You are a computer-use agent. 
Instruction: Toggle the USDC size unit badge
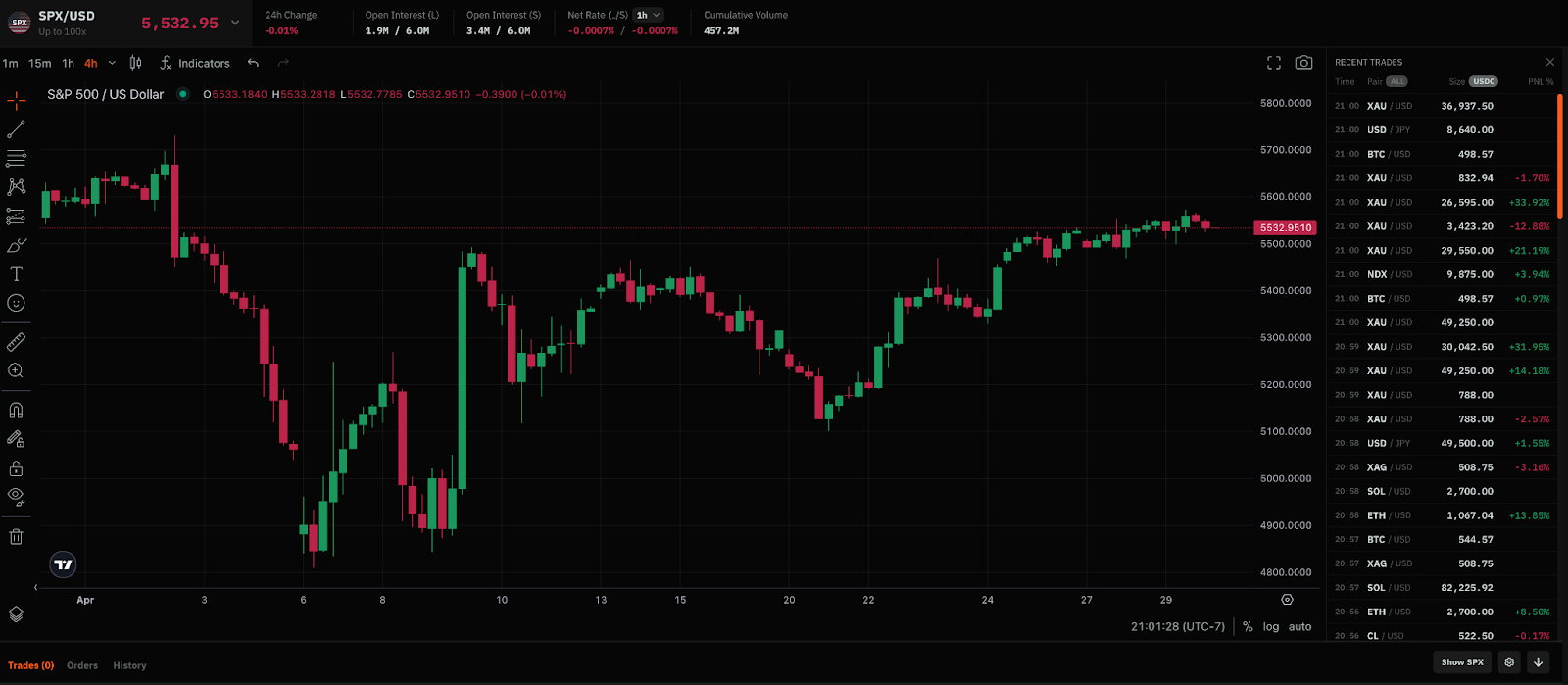(1484, 81)
